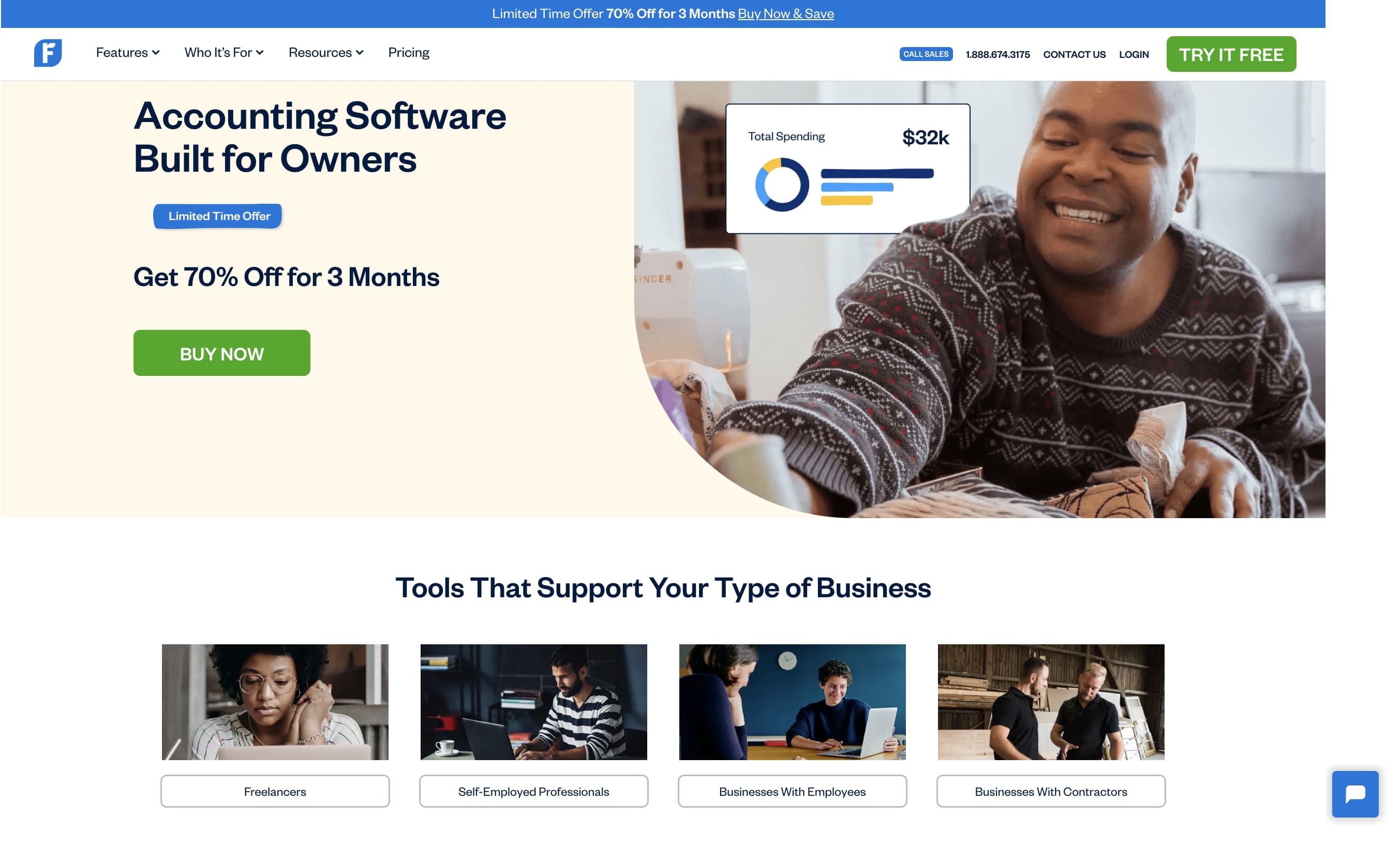Click the Pricing menu item
Screen dimensions: 1400x847
pyautogui.click(x=409, y=52)
